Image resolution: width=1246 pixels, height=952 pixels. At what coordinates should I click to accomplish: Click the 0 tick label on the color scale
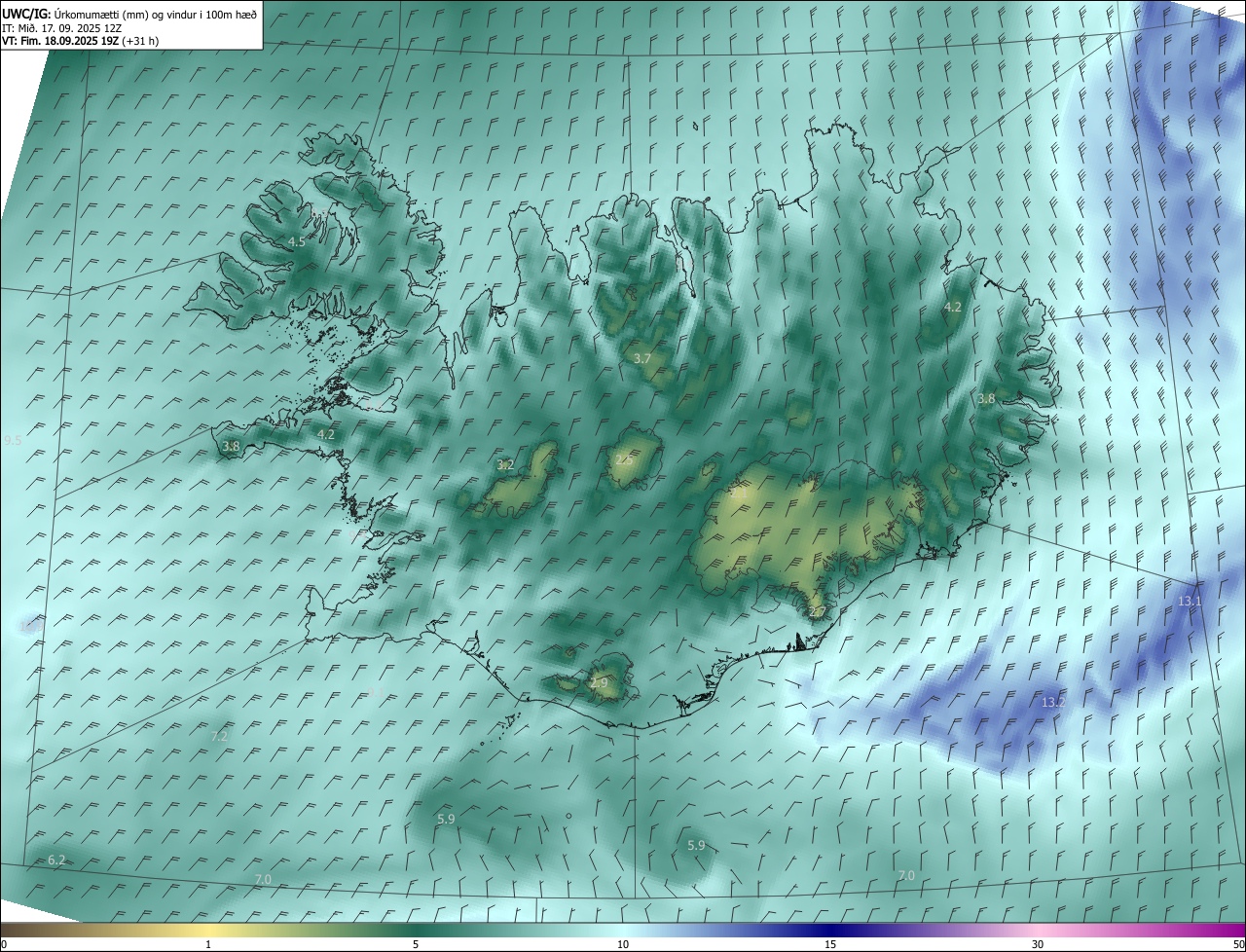[x=4, y=945]
